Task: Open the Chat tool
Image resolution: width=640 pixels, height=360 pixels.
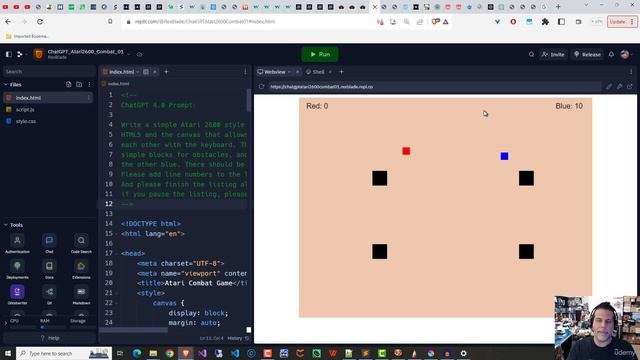Action: tap(49, 243)
